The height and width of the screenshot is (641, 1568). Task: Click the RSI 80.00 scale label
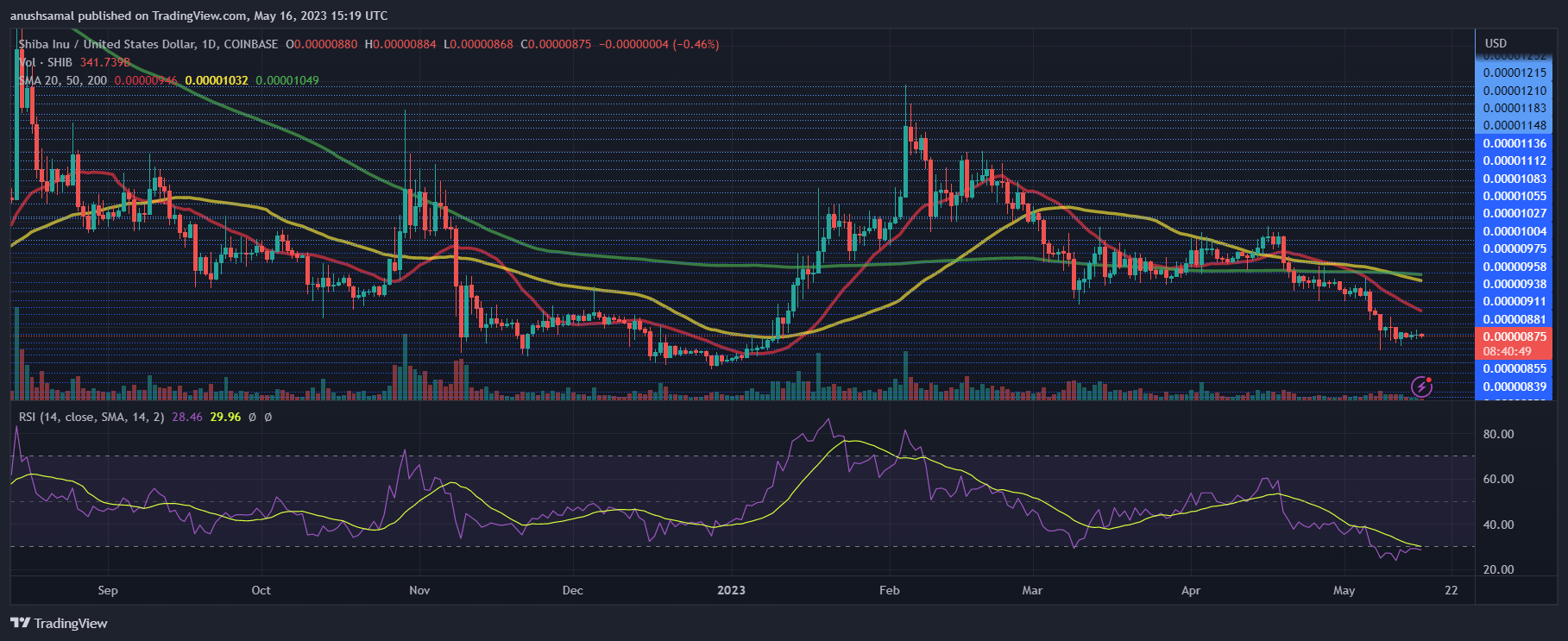click(x=1498, y=434)
